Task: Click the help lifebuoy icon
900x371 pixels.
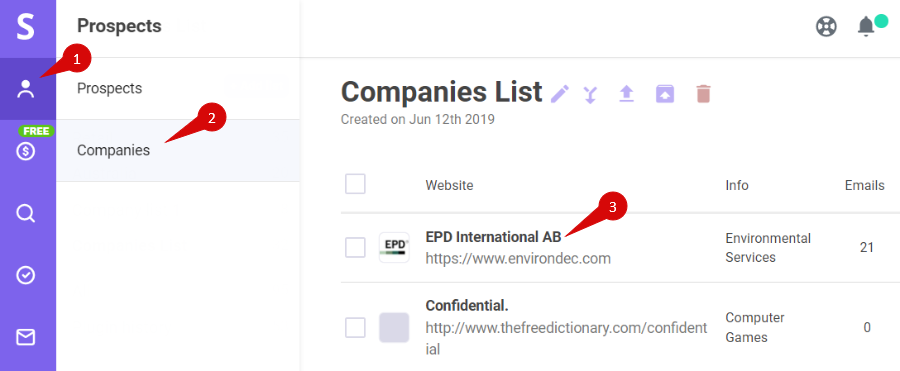Action: click(826, 26)
